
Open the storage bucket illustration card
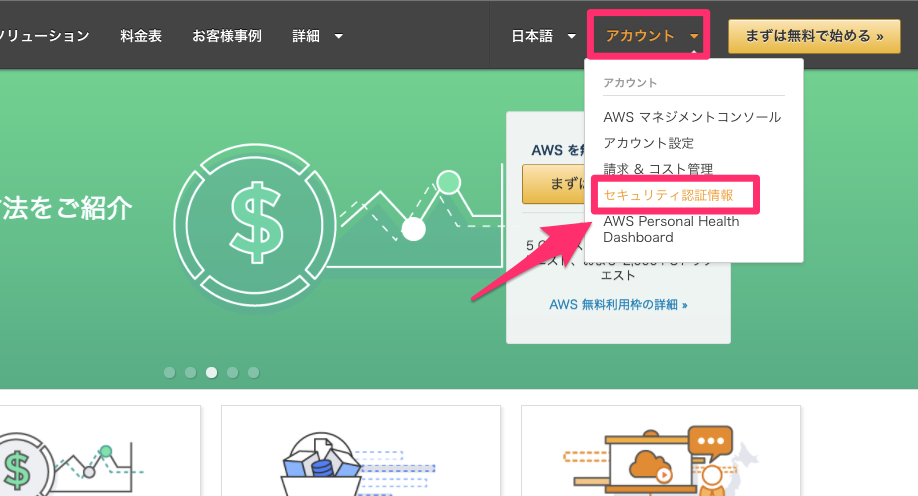pos(361,450)
